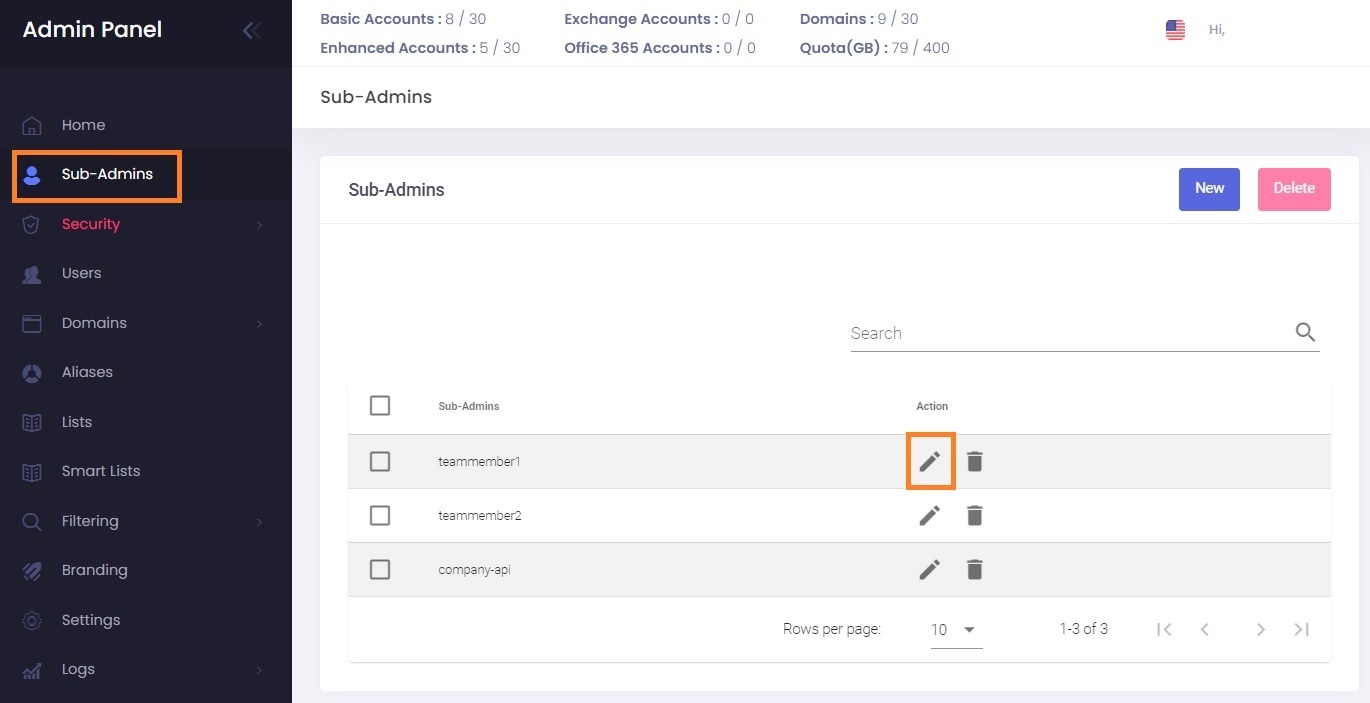Click the Admin Panel title
Image resolution: width=1370 pixels, height=703 pixels.
(92, 30)
